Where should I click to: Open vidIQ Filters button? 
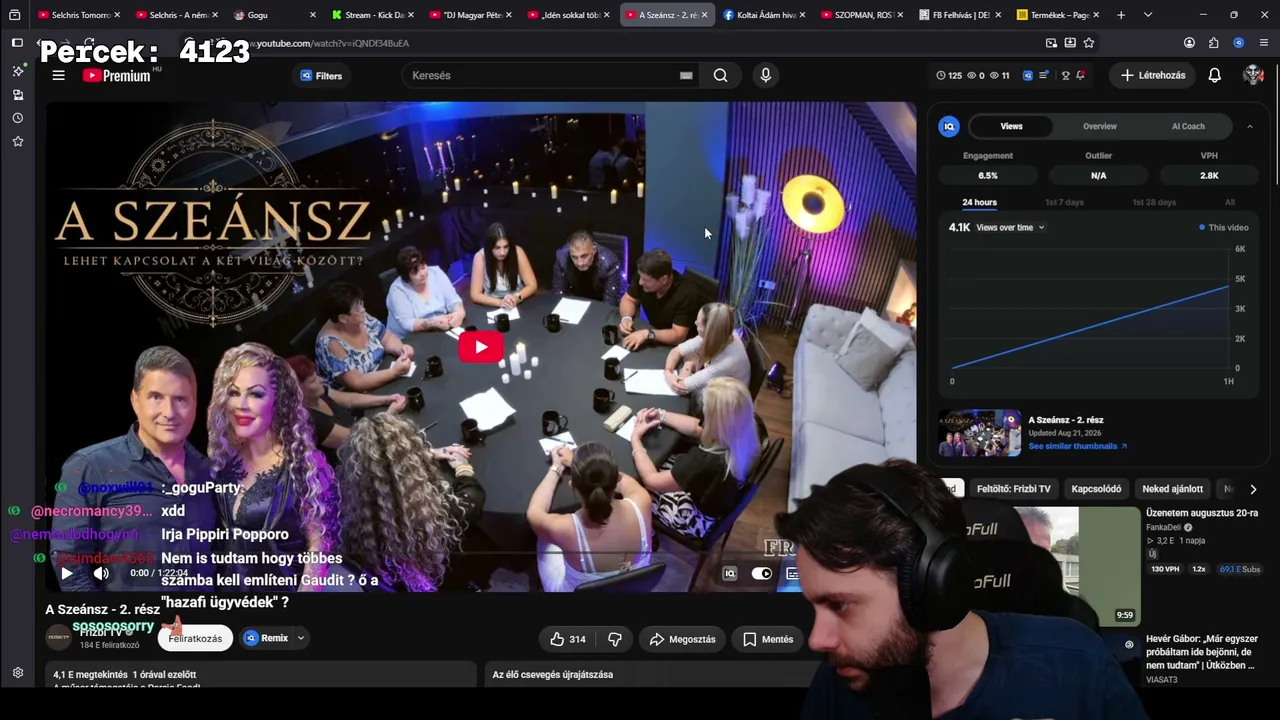point(321,75)
